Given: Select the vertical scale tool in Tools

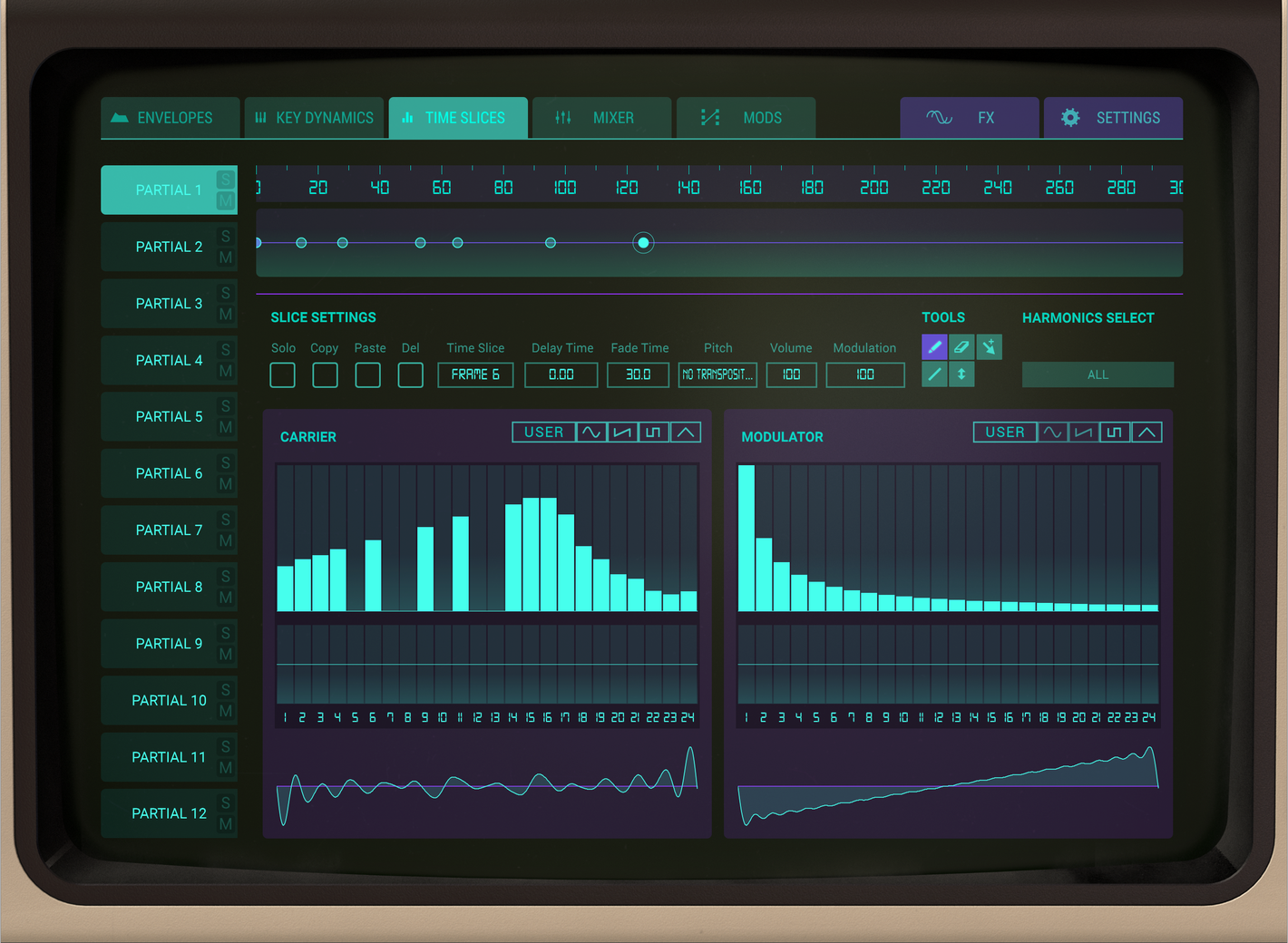Looking at the screenshot, I should [x=961, y=374].
